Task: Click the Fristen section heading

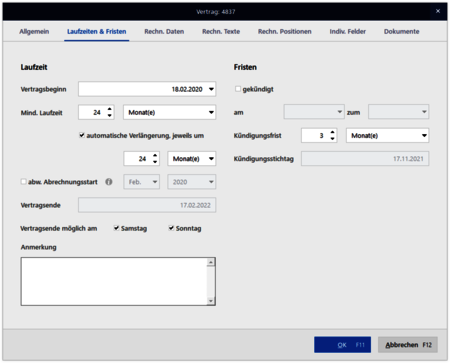Action: pos(245,67)
